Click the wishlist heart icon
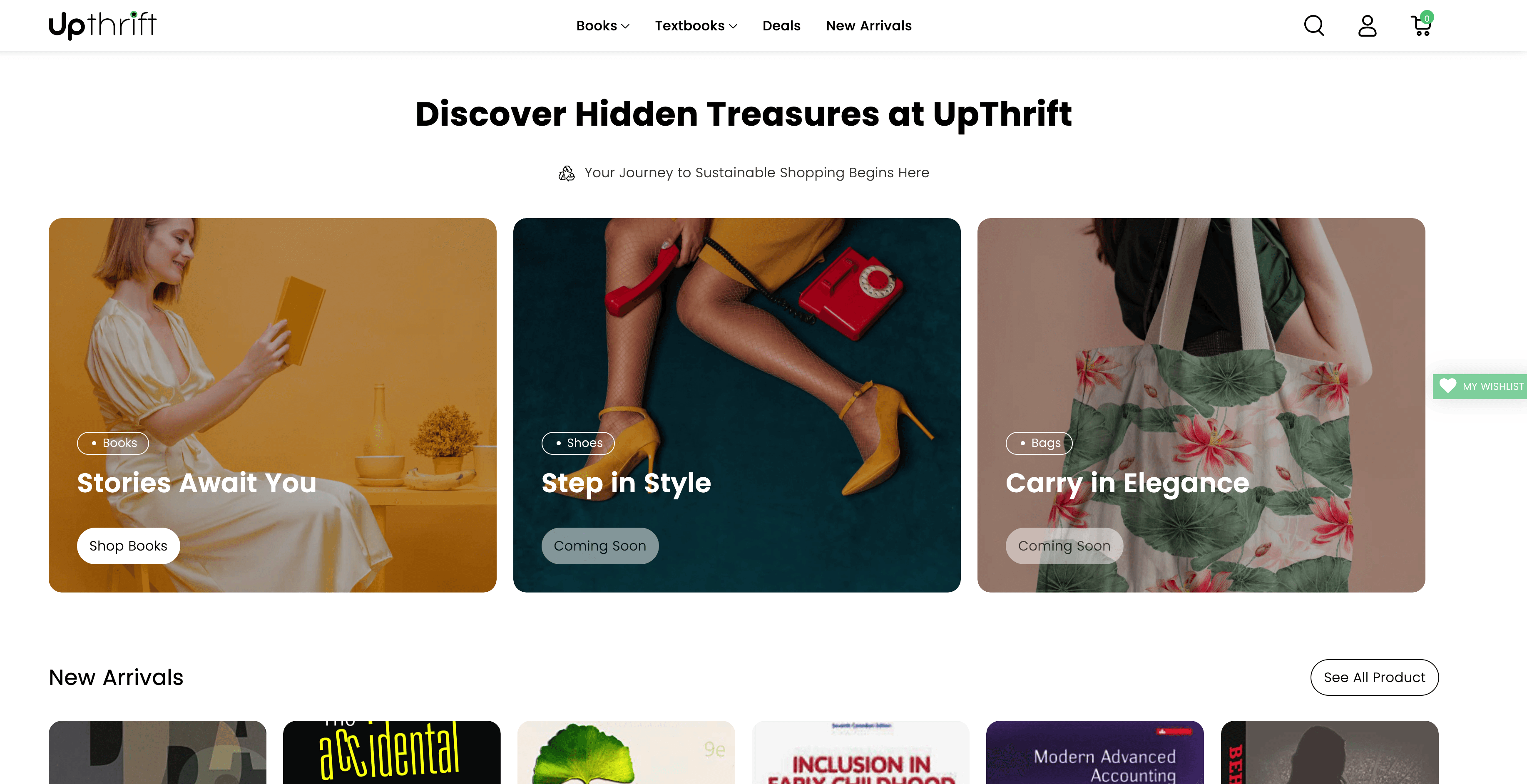Viewport: 1527px width, 784px height. [x=1447, y=386]
